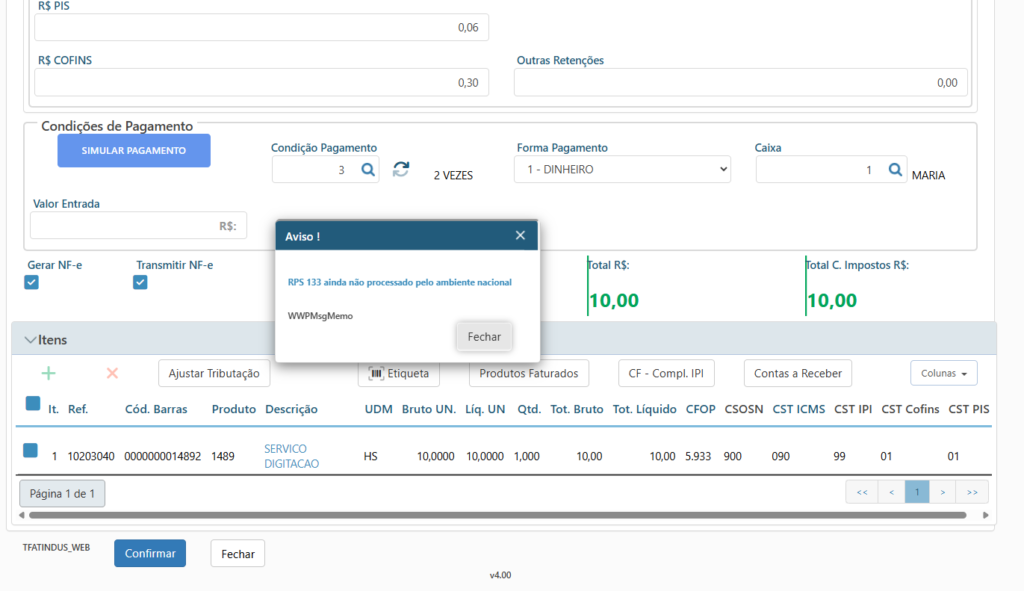The width and height of the screenshot is (1024, 591).
Task: Click the Etiqueta barcode button
Action: coord(399,373)
